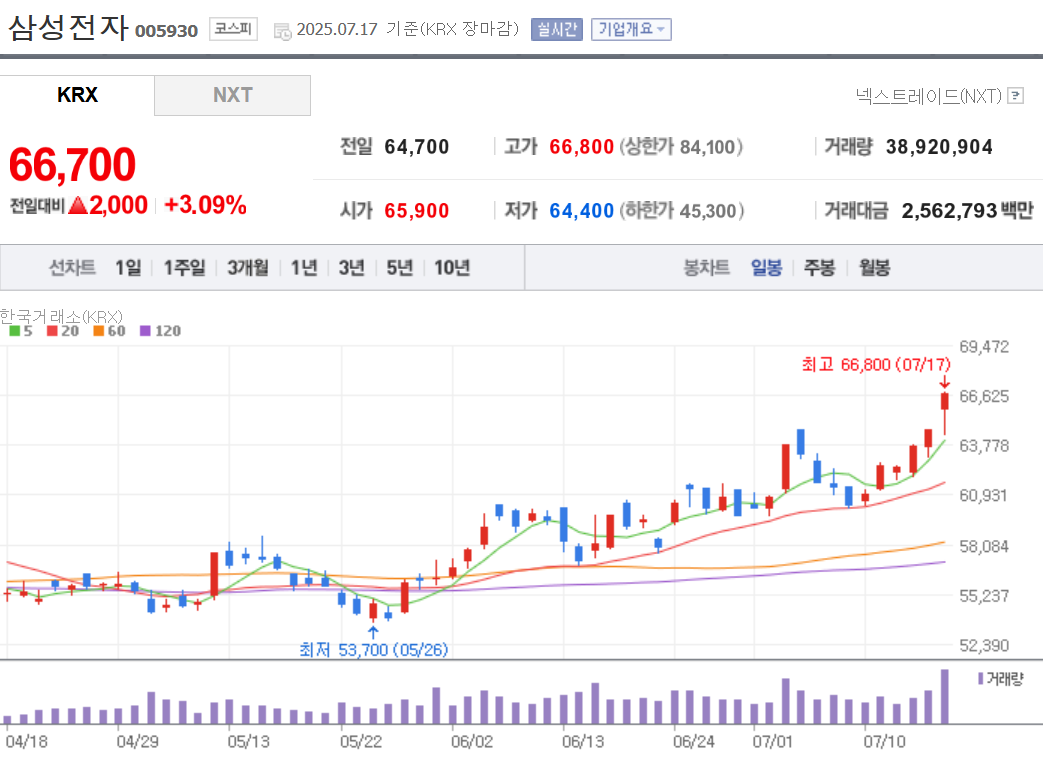
Task: Click the stock code 005930
Action: 166,31
